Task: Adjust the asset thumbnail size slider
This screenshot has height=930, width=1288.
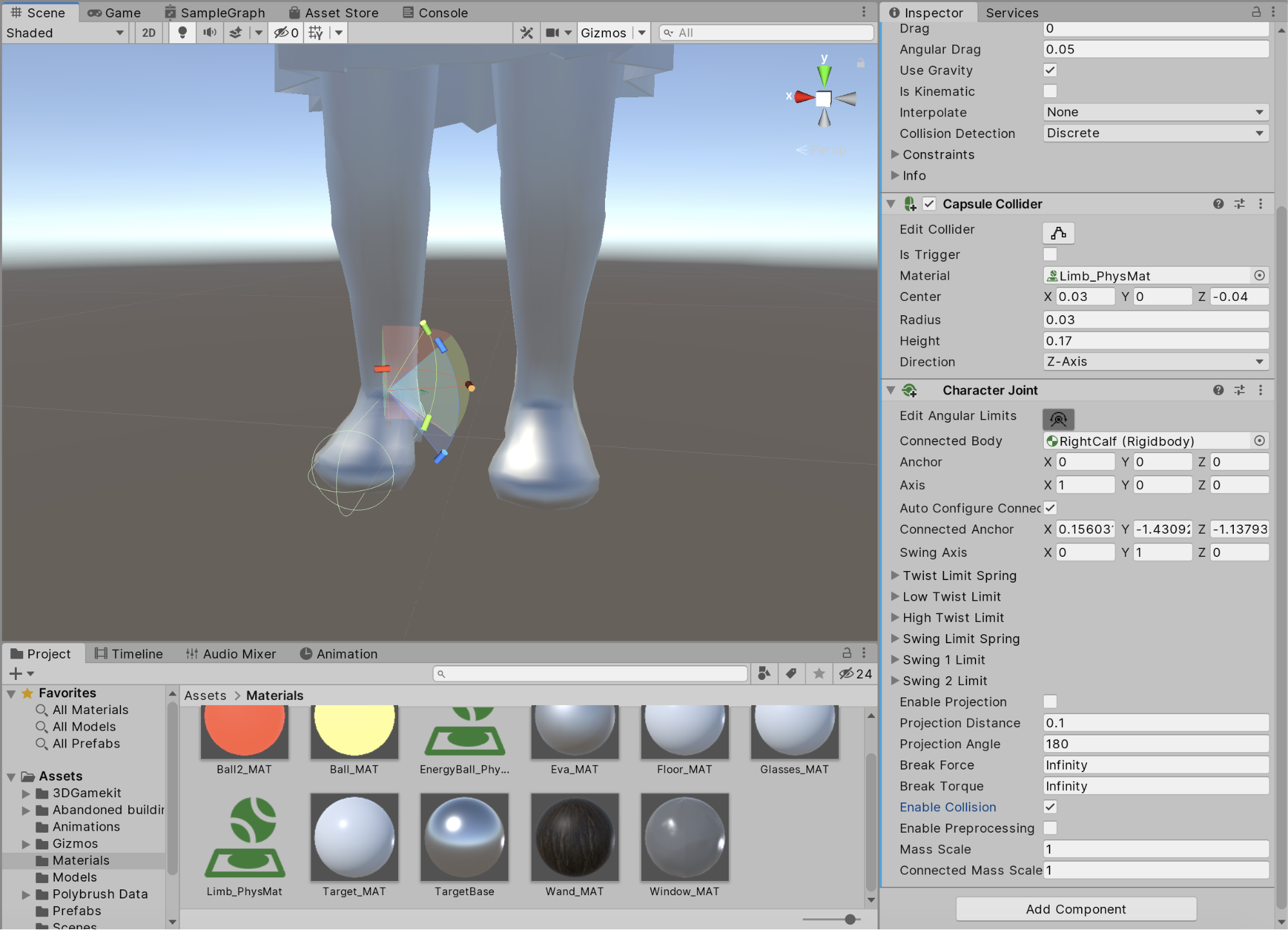Action: click(x=850, y=919)
